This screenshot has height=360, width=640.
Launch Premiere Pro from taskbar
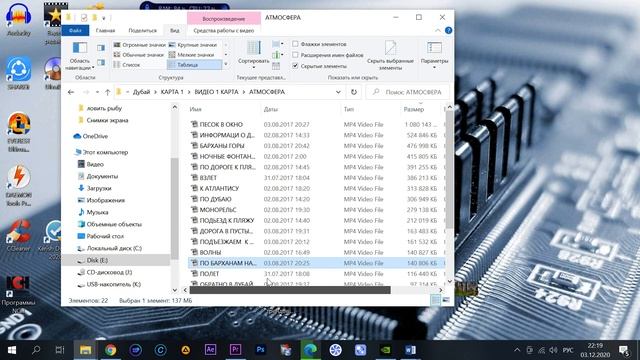point(236,350)
